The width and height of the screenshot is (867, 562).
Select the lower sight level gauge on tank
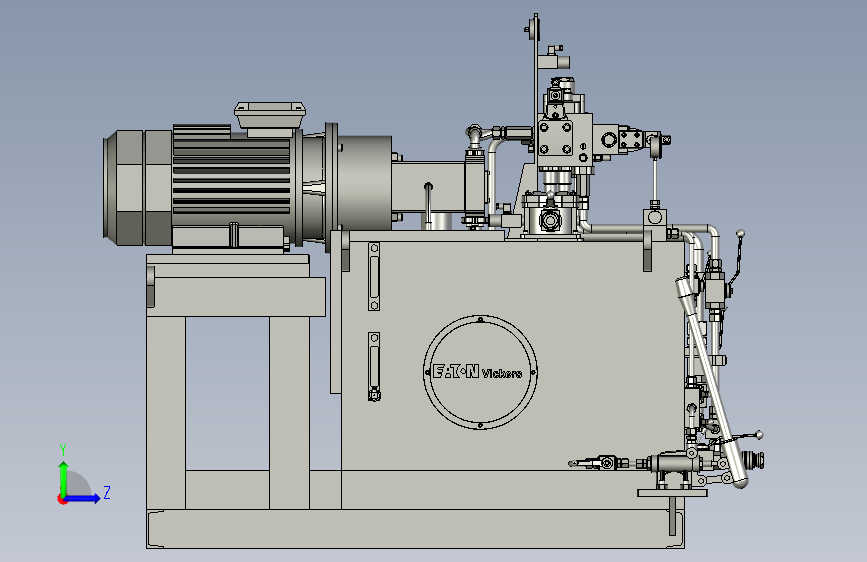[x=374, y=366]
